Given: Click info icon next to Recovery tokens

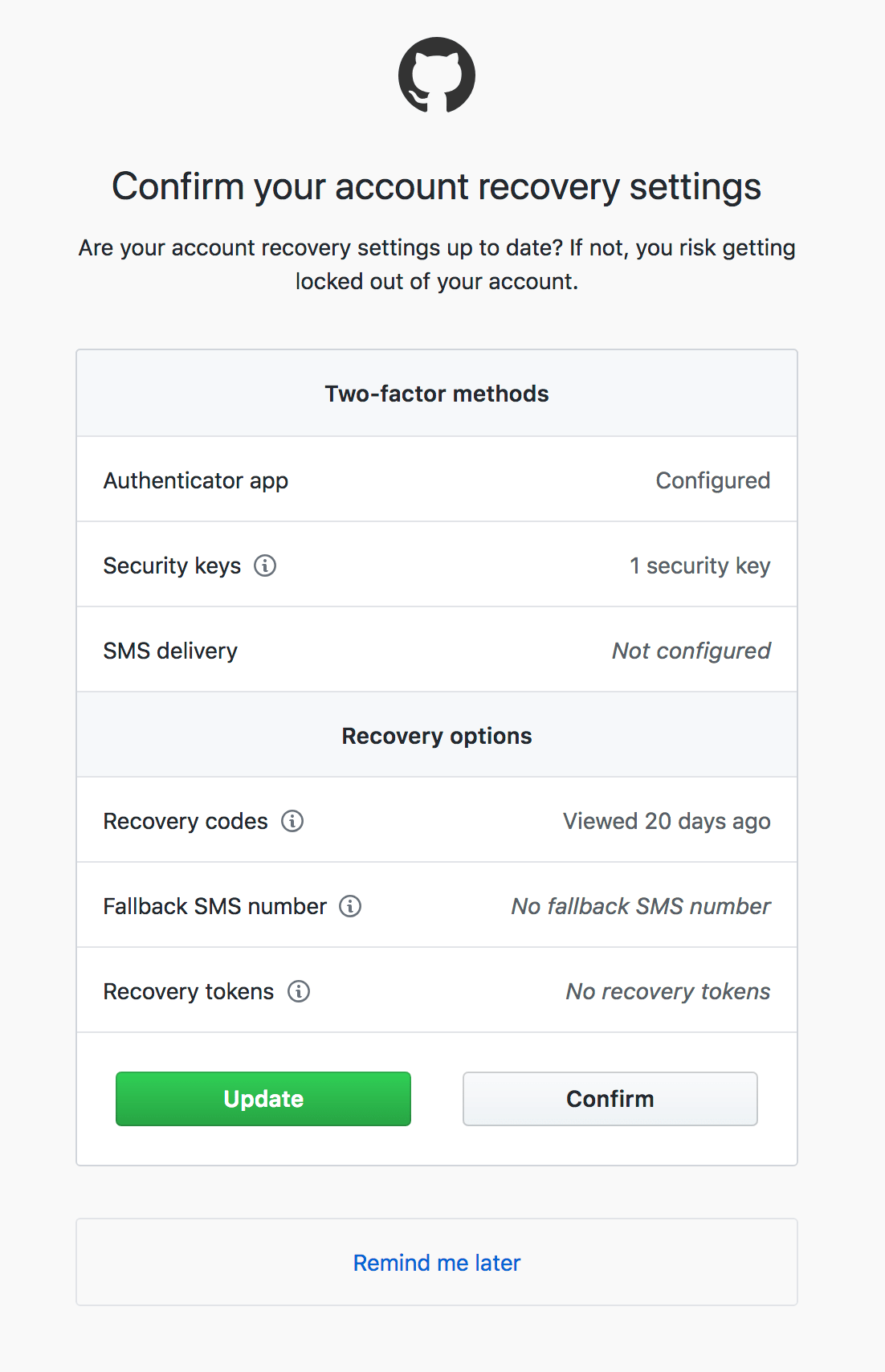Looking at the screenshot, I should coord(299,991).
